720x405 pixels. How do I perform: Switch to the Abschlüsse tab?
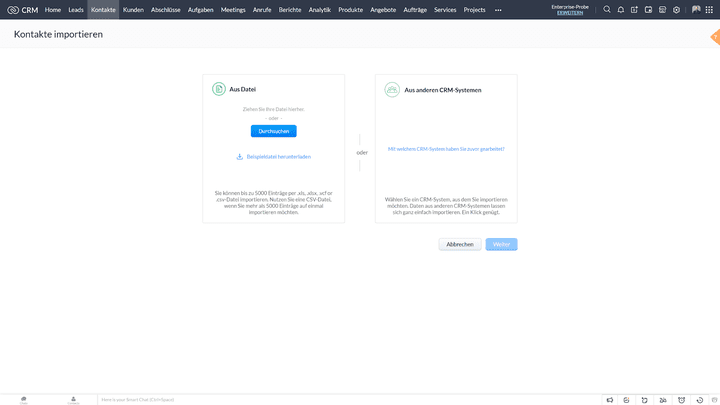(166, 9)
